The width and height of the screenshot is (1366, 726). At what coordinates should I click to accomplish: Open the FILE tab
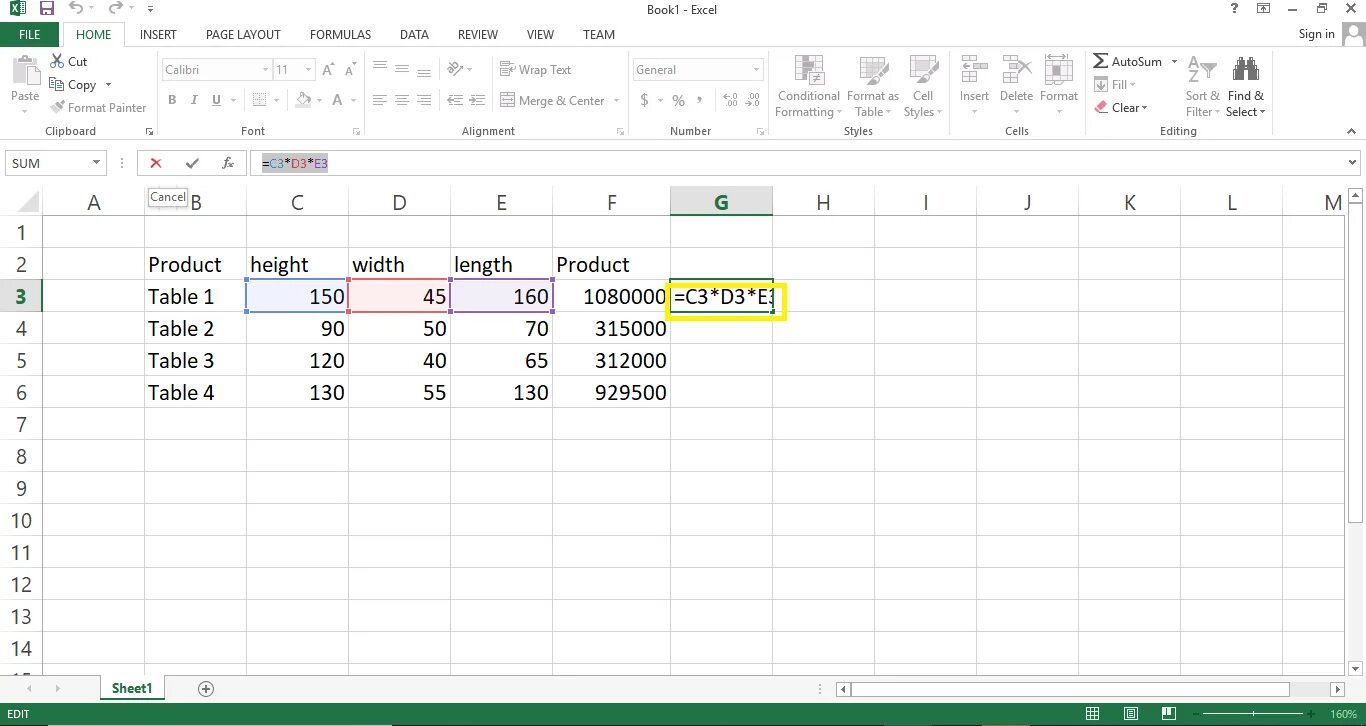30,34
